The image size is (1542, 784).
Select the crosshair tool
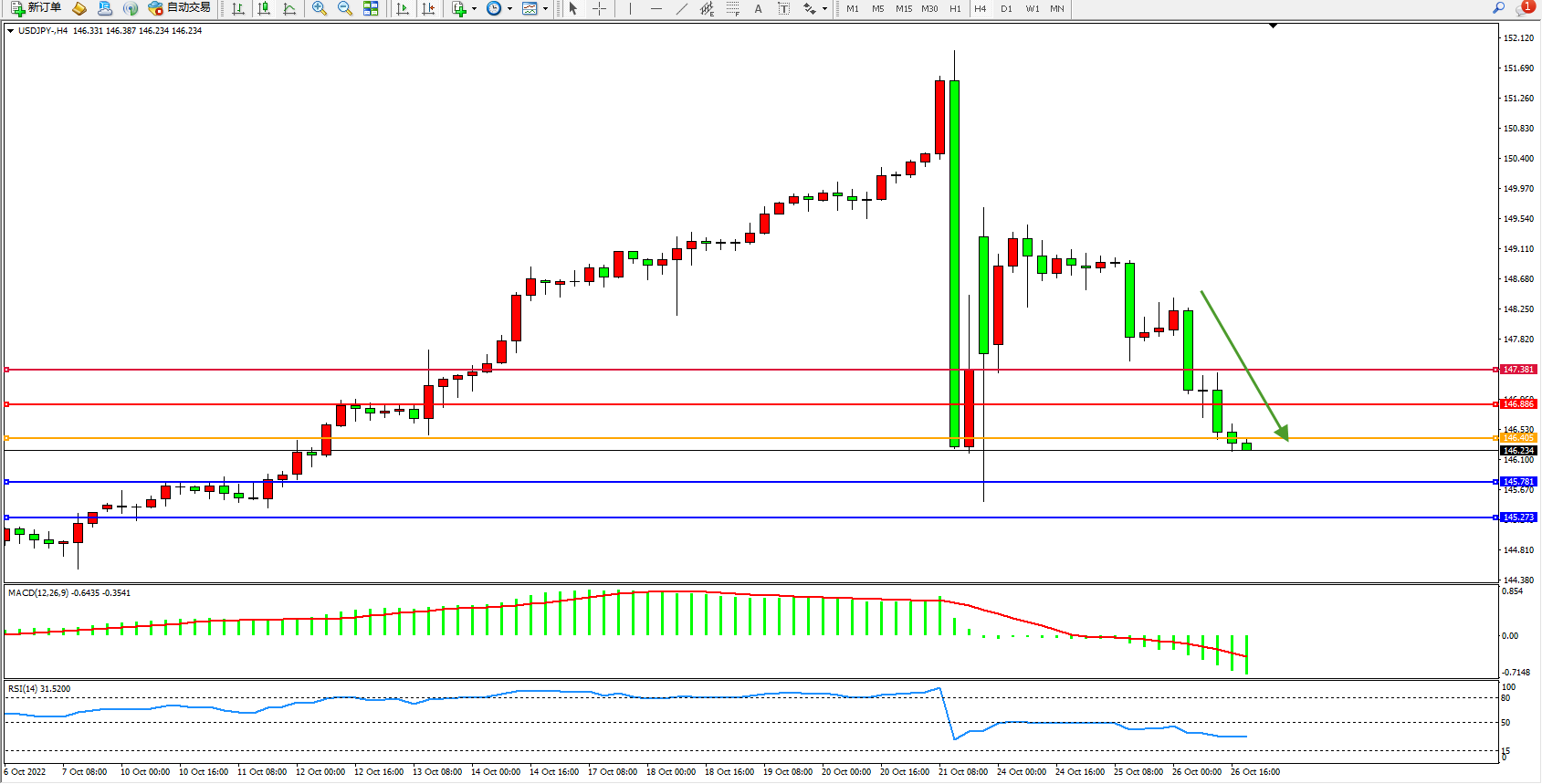[x=599, y=8]
